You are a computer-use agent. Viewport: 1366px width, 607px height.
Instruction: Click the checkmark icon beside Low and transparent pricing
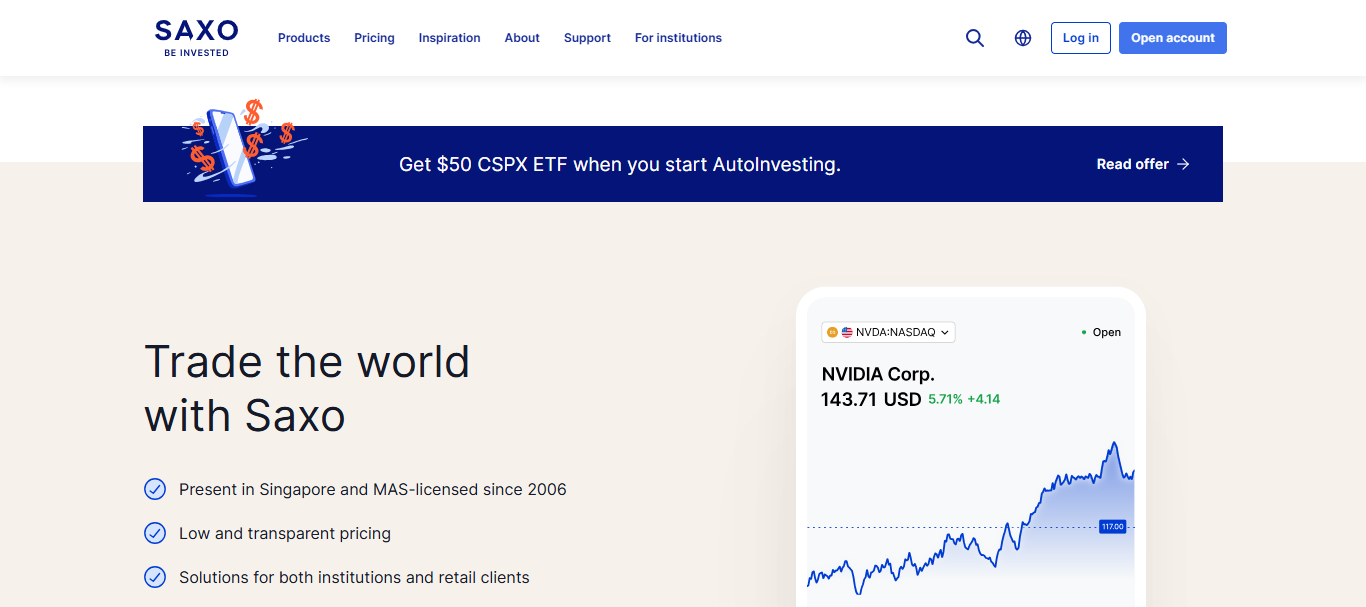pos(155,533)
